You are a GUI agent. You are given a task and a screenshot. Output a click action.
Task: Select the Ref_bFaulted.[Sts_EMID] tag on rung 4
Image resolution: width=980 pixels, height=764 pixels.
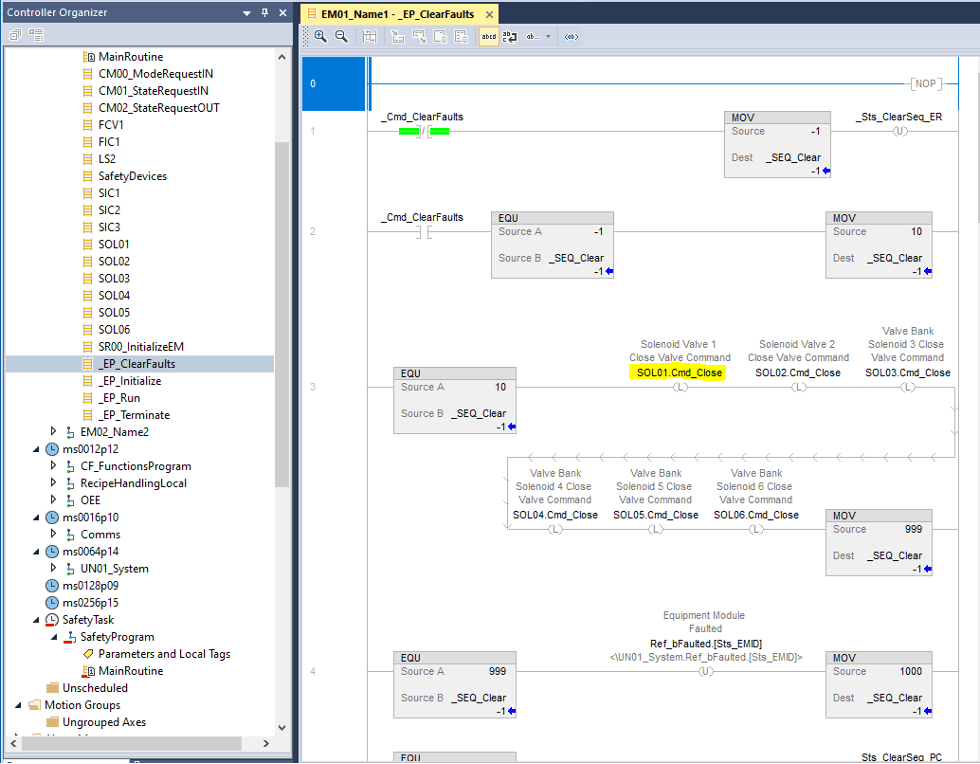(706, 643)
